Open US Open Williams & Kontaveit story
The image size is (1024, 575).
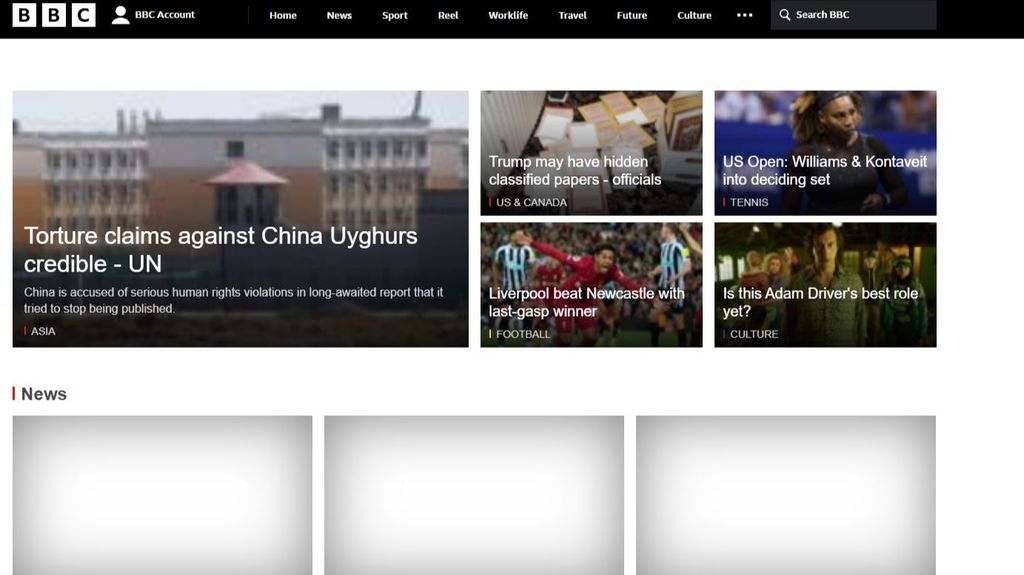click(x=824, y=171)
